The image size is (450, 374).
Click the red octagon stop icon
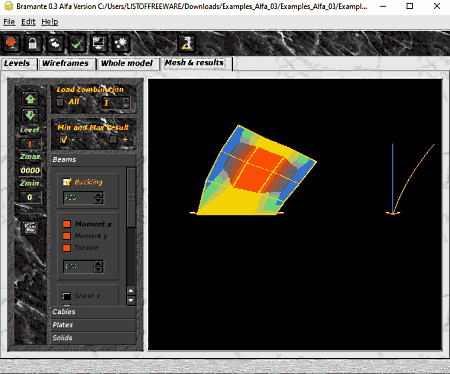(11, 43)
